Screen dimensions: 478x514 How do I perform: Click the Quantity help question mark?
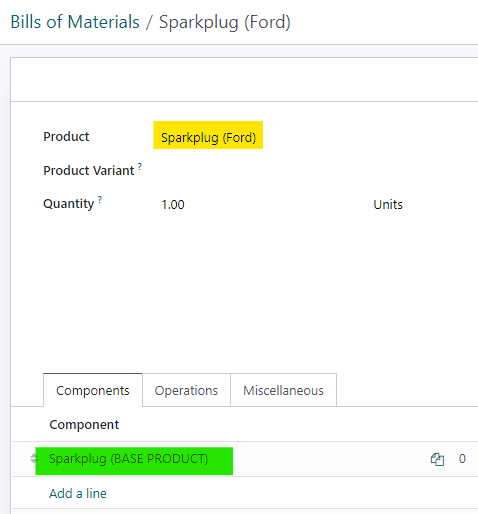pos(100,199)
